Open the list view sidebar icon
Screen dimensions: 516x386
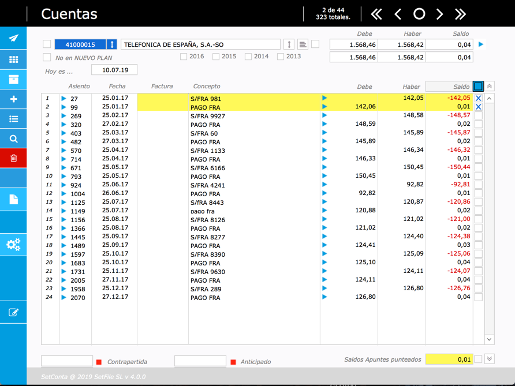click(x=13, y=119)
